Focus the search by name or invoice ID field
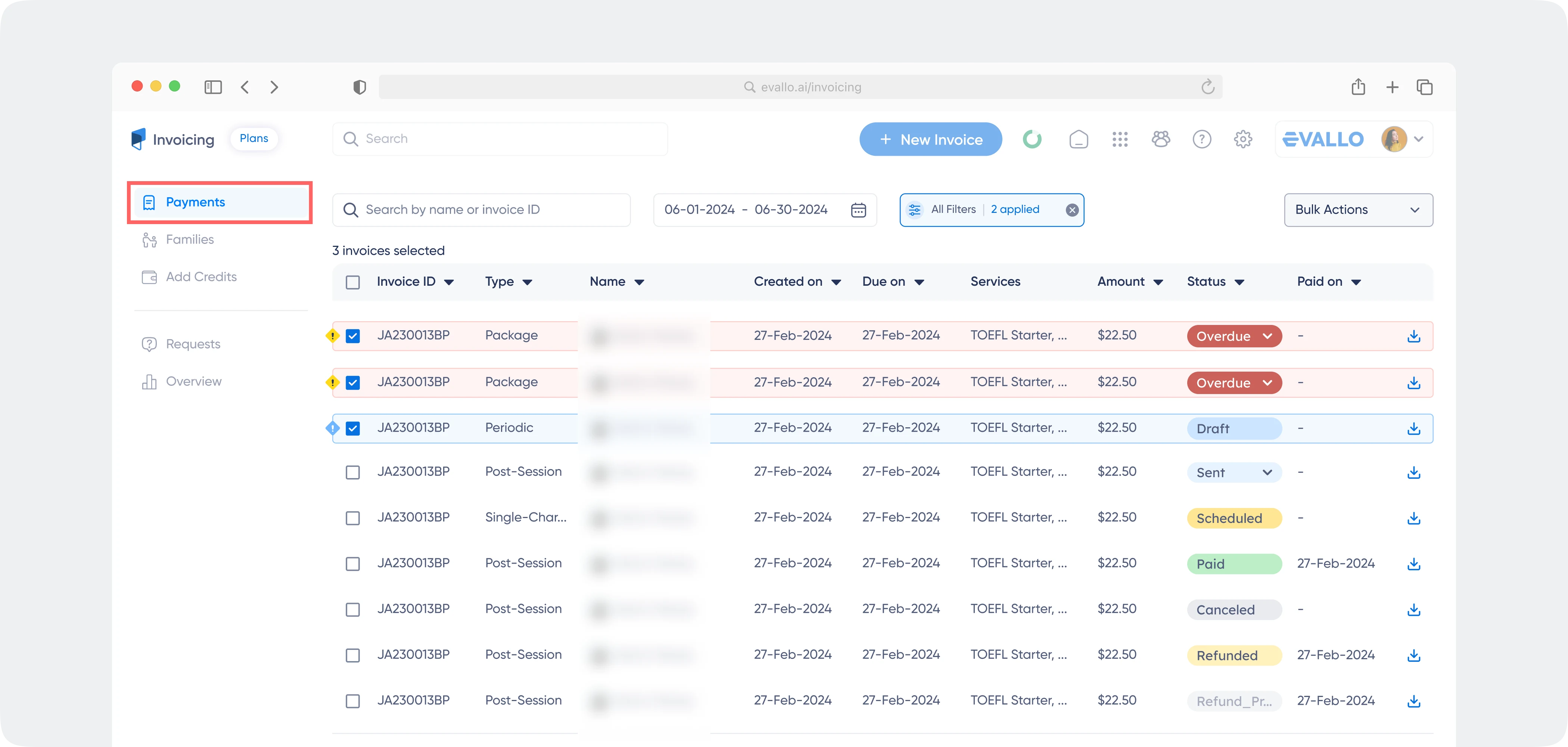The height and width of the screenshot is (747, 1568). (x=481, y=210)
